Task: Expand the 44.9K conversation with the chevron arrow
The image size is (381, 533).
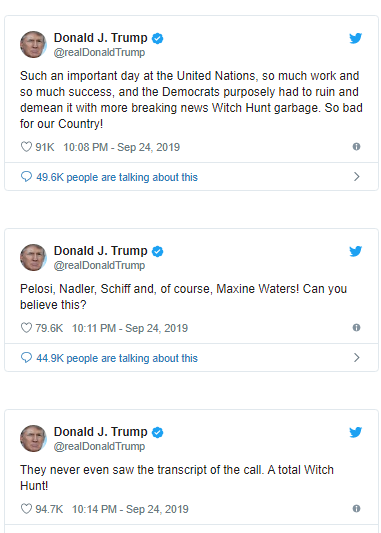Action: pos(357,358)
